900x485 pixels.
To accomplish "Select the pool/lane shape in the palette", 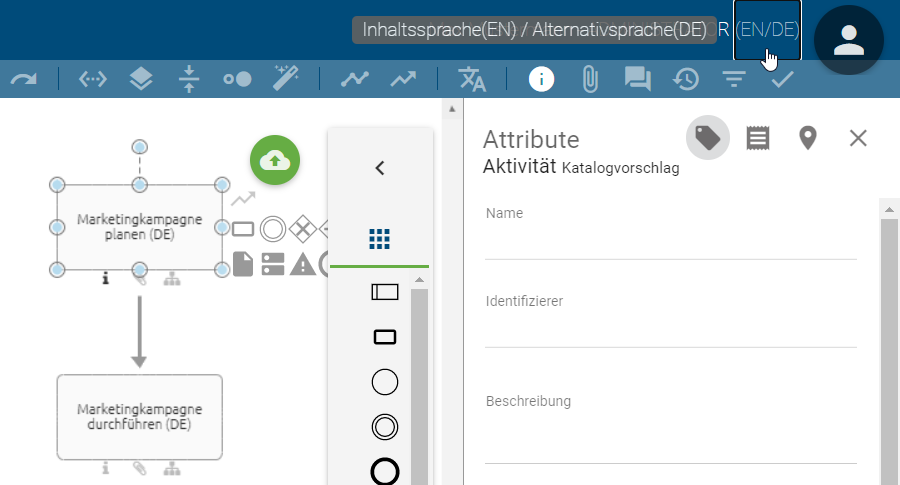I will 385,292.
